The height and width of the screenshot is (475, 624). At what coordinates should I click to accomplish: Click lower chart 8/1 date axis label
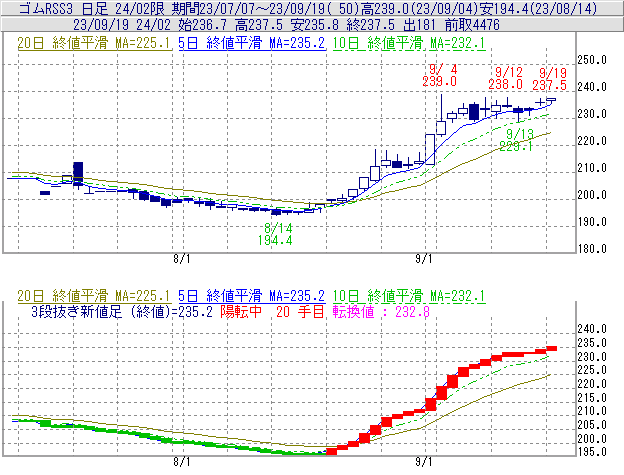(182, 462)
